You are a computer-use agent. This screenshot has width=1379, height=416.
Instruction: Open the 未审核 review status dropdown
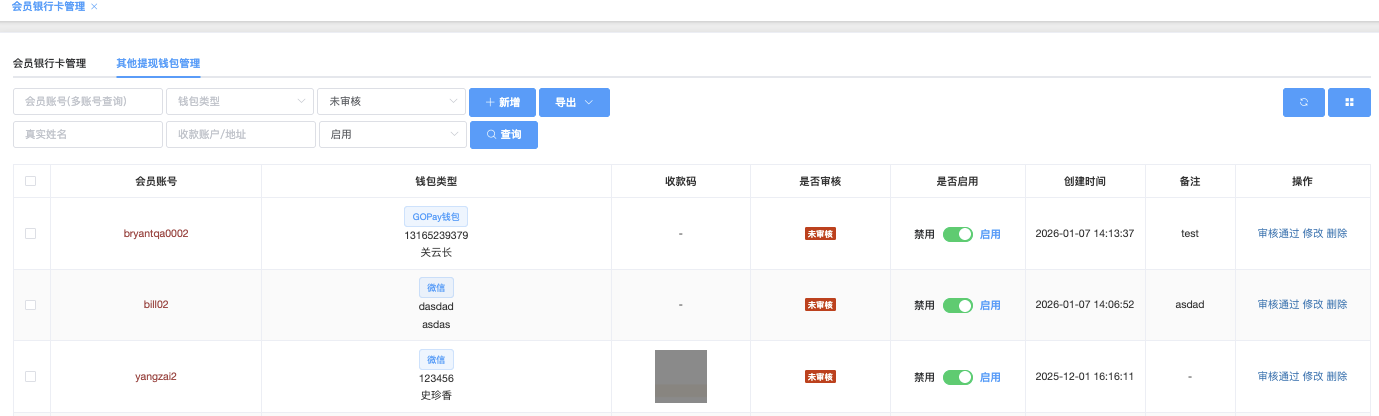(391, 102)
